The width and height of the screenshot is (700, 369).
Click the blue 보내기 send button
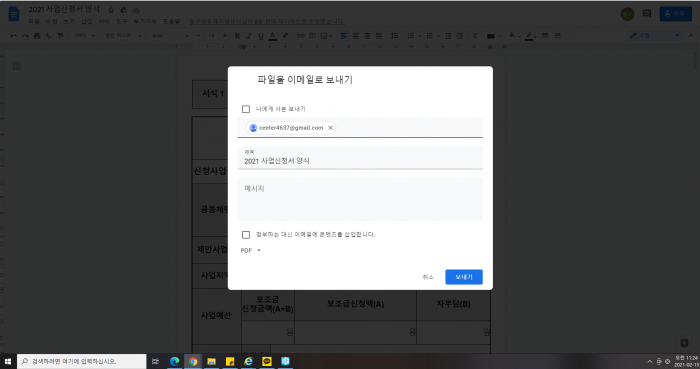pyautogui.click(x=464, y=277)
